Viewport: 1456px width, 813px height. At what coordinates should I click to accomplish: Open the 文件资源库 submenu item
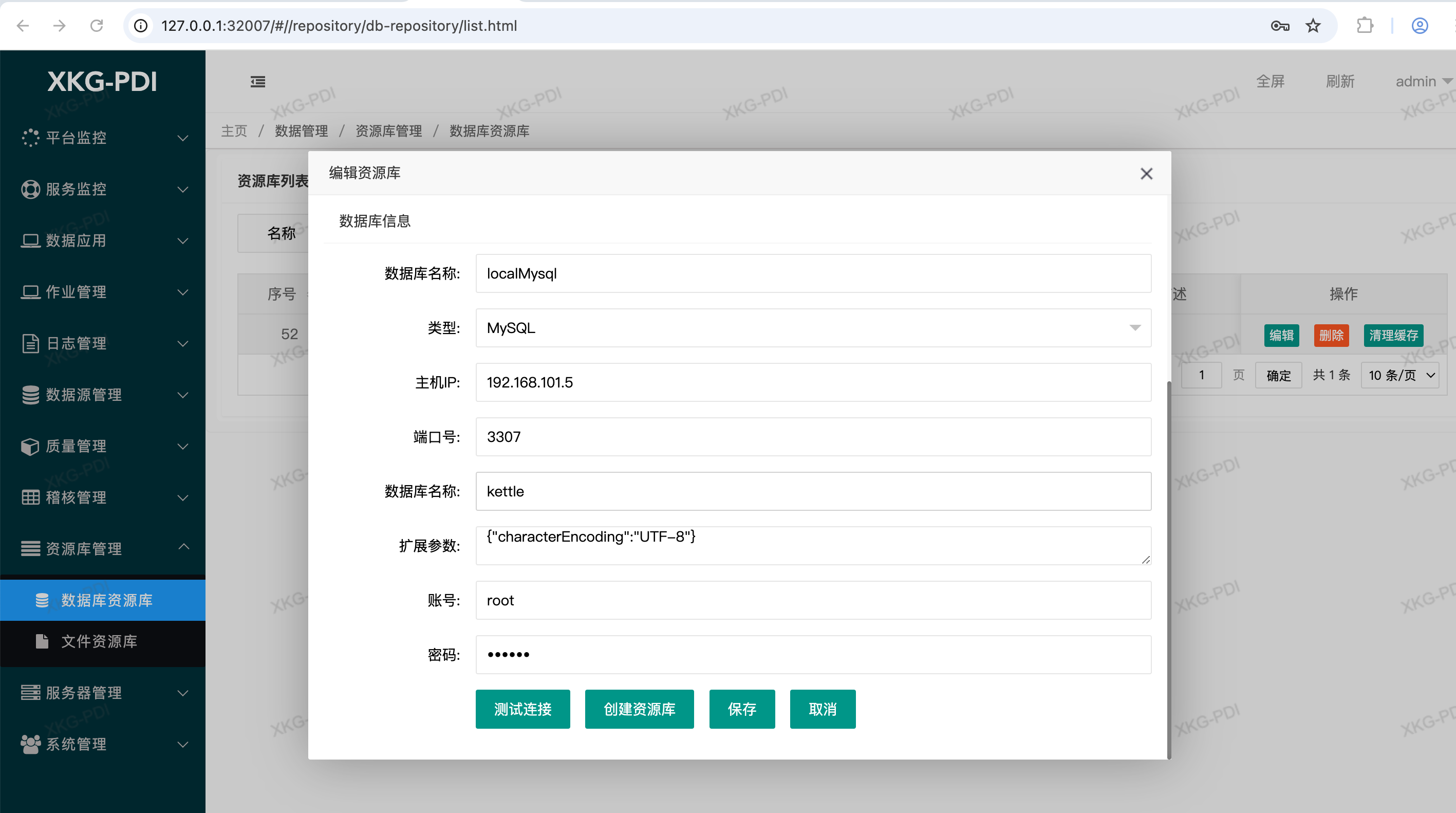click(x=99, y=641)
